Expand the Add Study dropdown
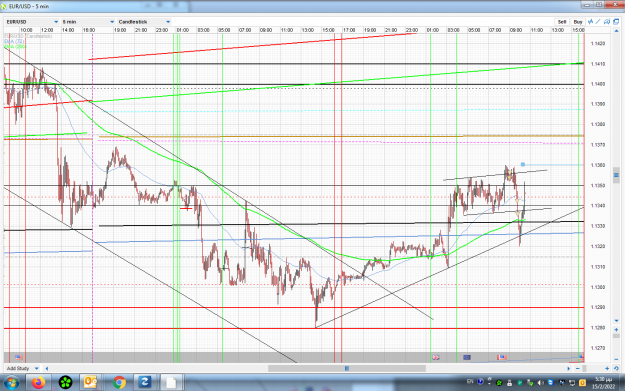 click(23, 368)
